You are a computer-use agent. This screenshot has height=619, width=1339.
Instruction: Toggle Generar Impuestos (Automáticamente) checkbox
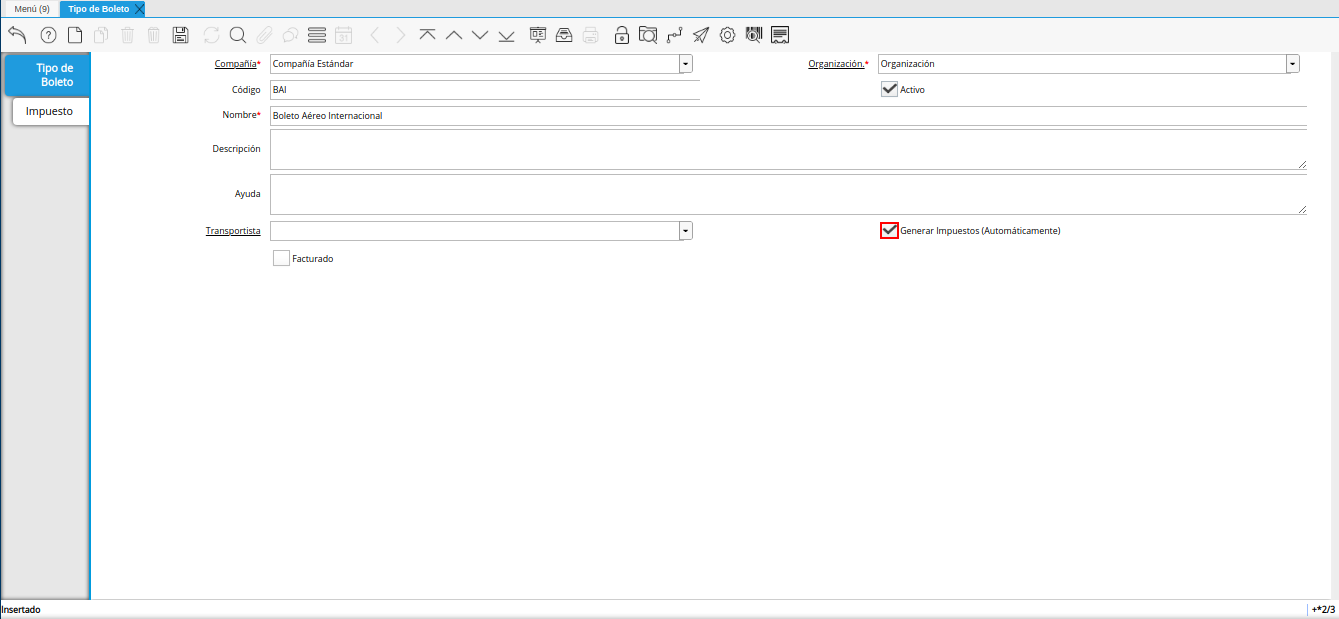click(889, 231)
